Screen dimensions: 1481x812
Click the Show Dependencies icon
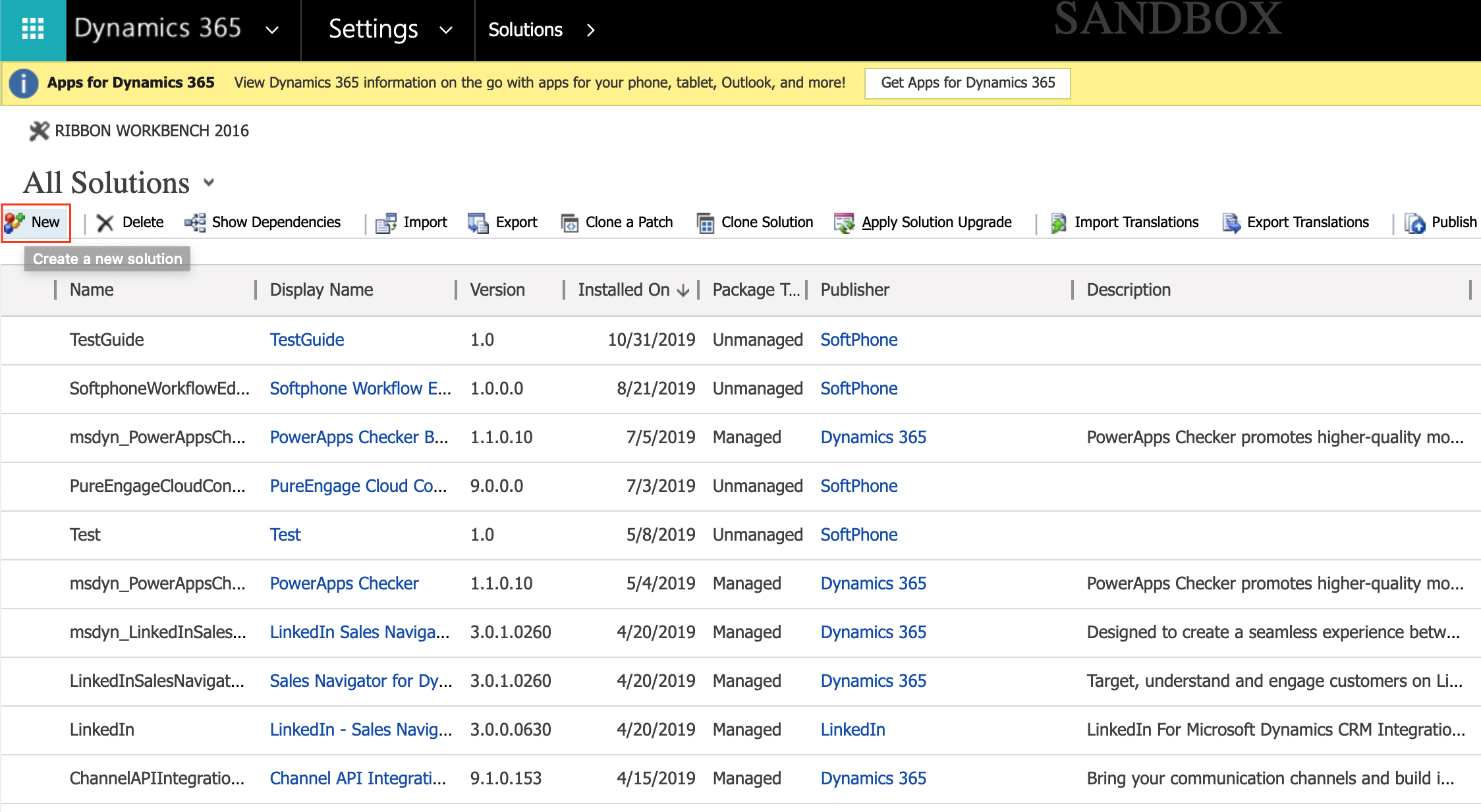(x=195, y=223)
